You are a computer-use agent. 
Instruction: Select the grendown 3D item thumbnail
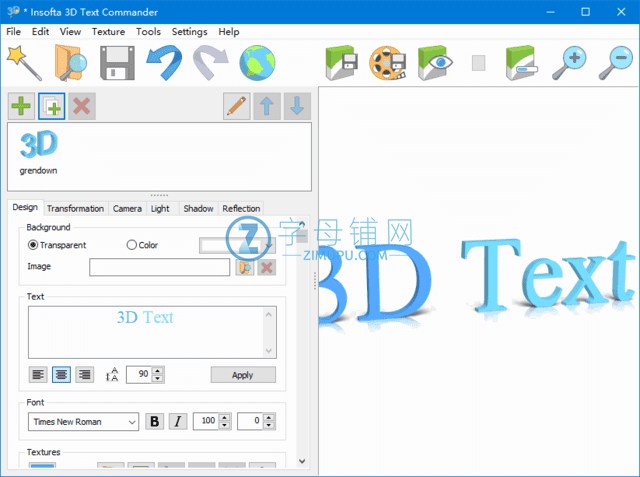(38, 152)
